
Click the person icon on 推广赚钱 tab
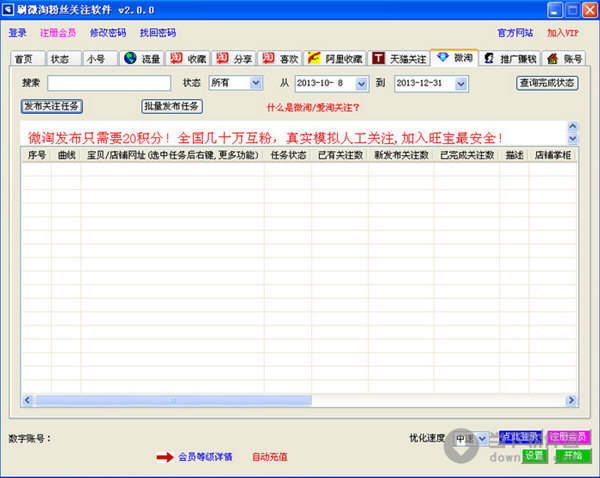coord(490,58)
